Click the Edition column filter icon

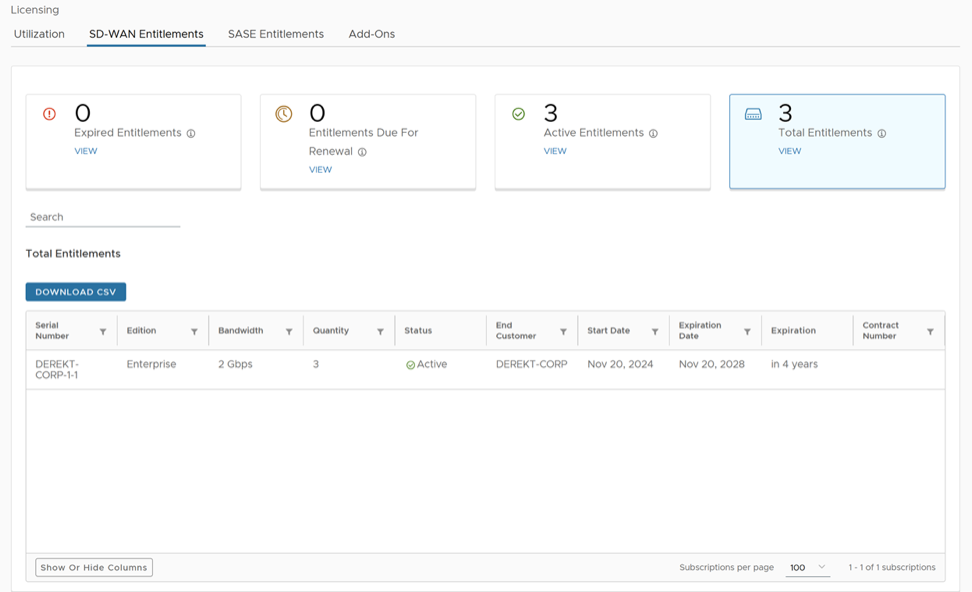click(x=194, y=332)
